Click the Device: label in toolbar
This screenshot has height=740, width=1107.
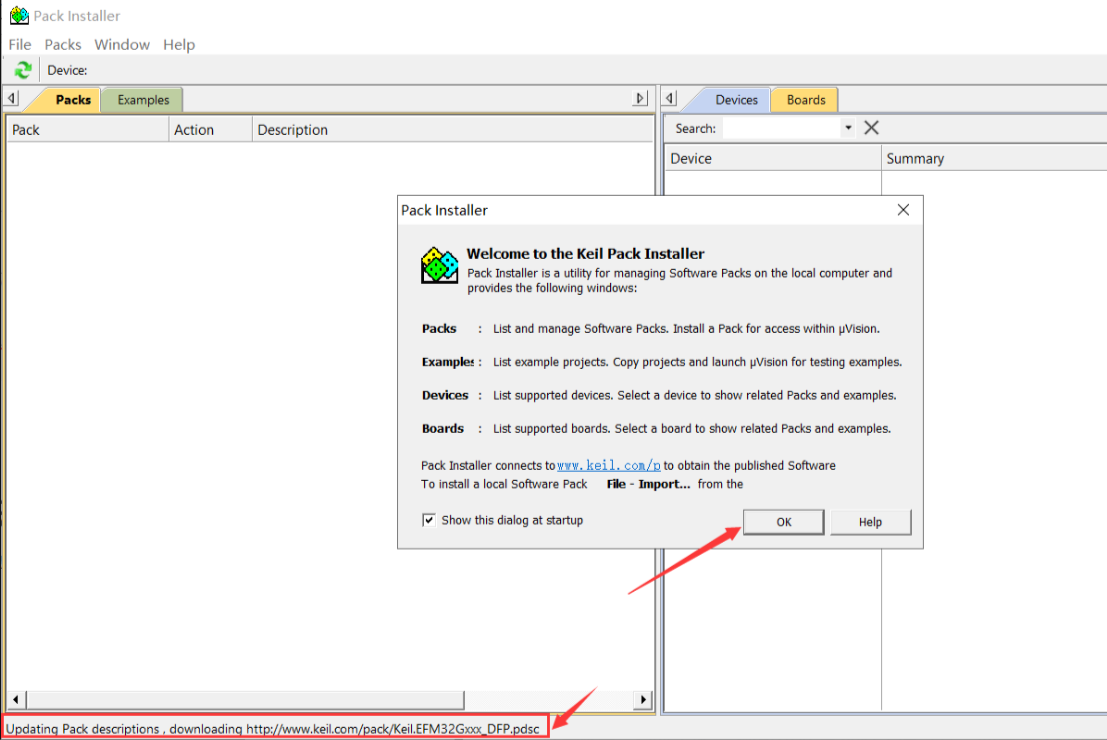pos(67,70)
